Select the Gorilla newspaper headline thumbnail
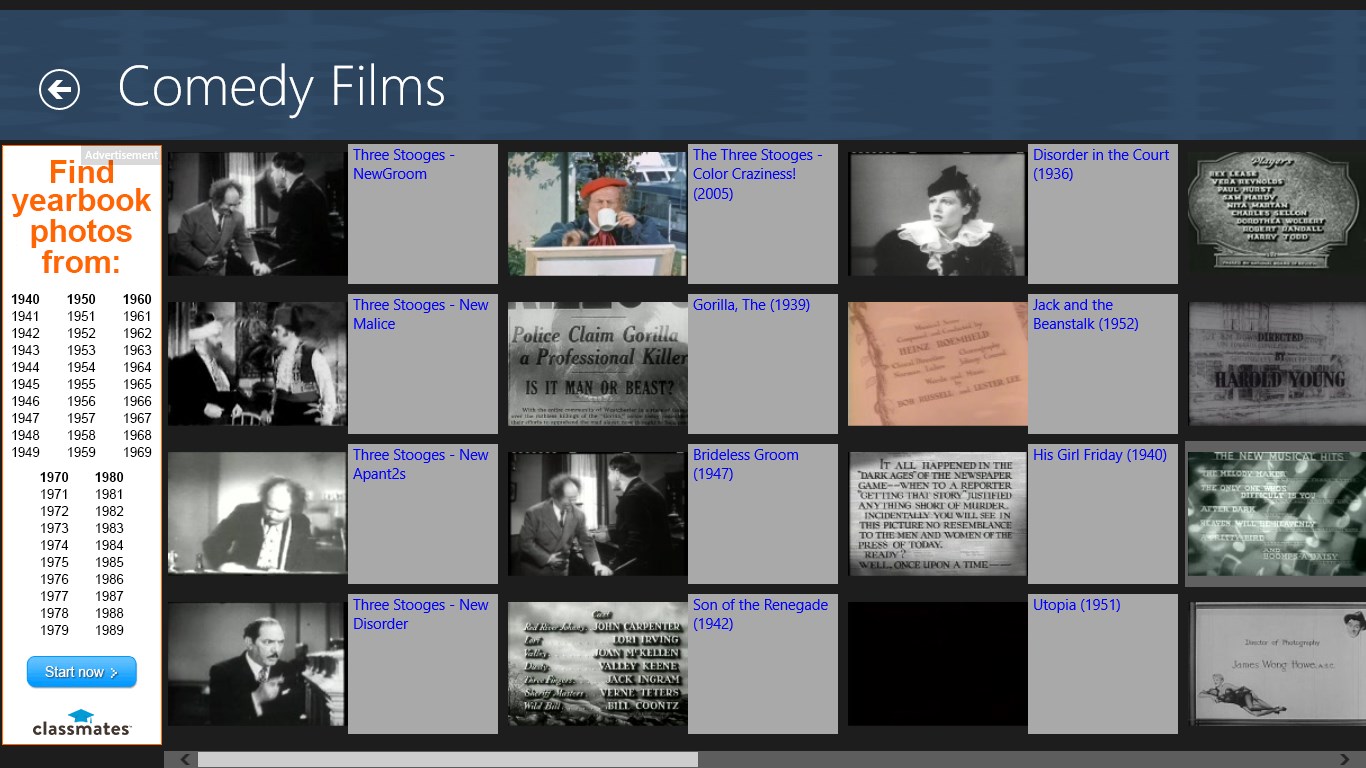The image size is (1366, 768). [x=597, y=364]
